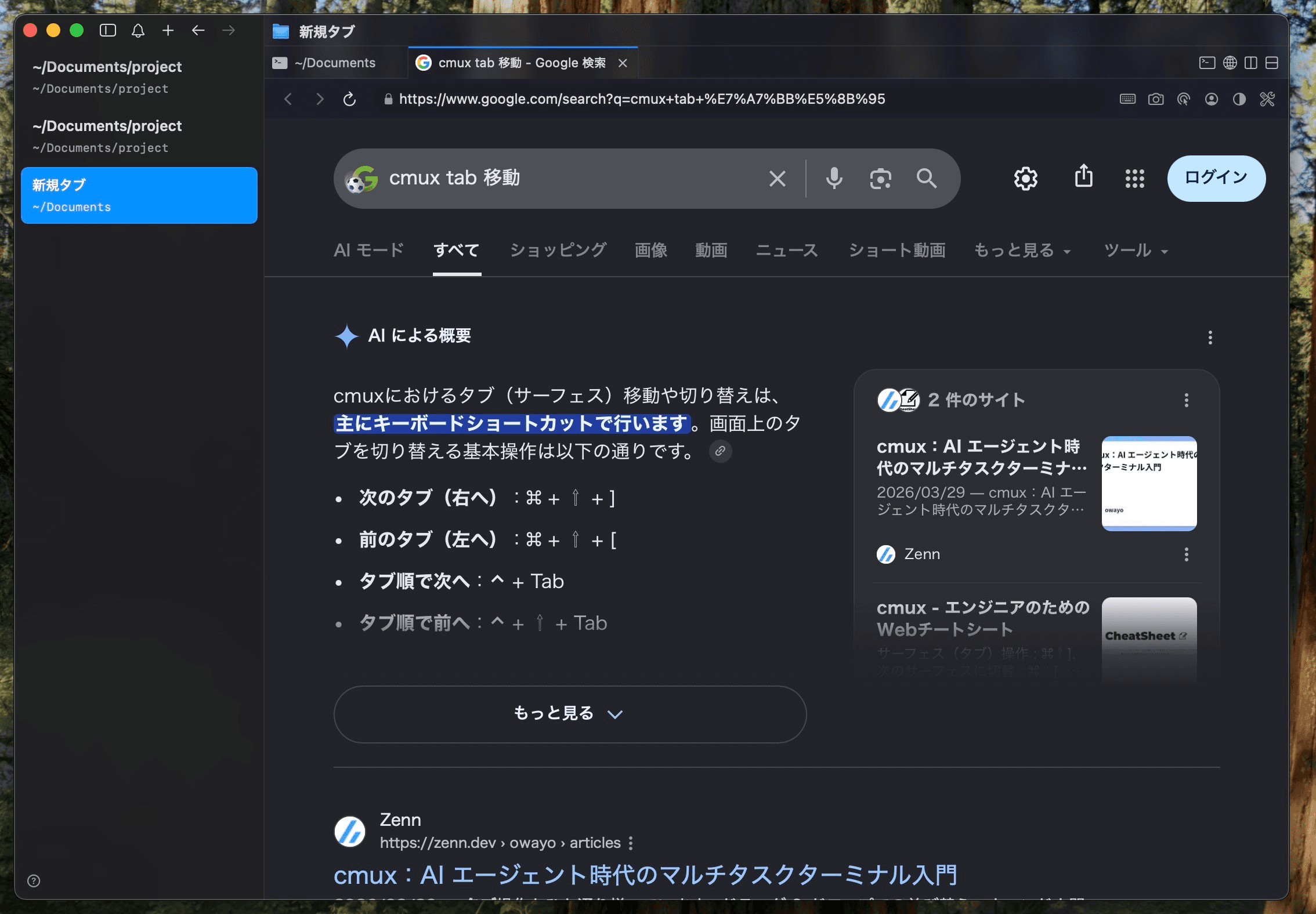Open AI overview three-dot menu
Screen dimensions: 1316x914
pos(1210,338)
